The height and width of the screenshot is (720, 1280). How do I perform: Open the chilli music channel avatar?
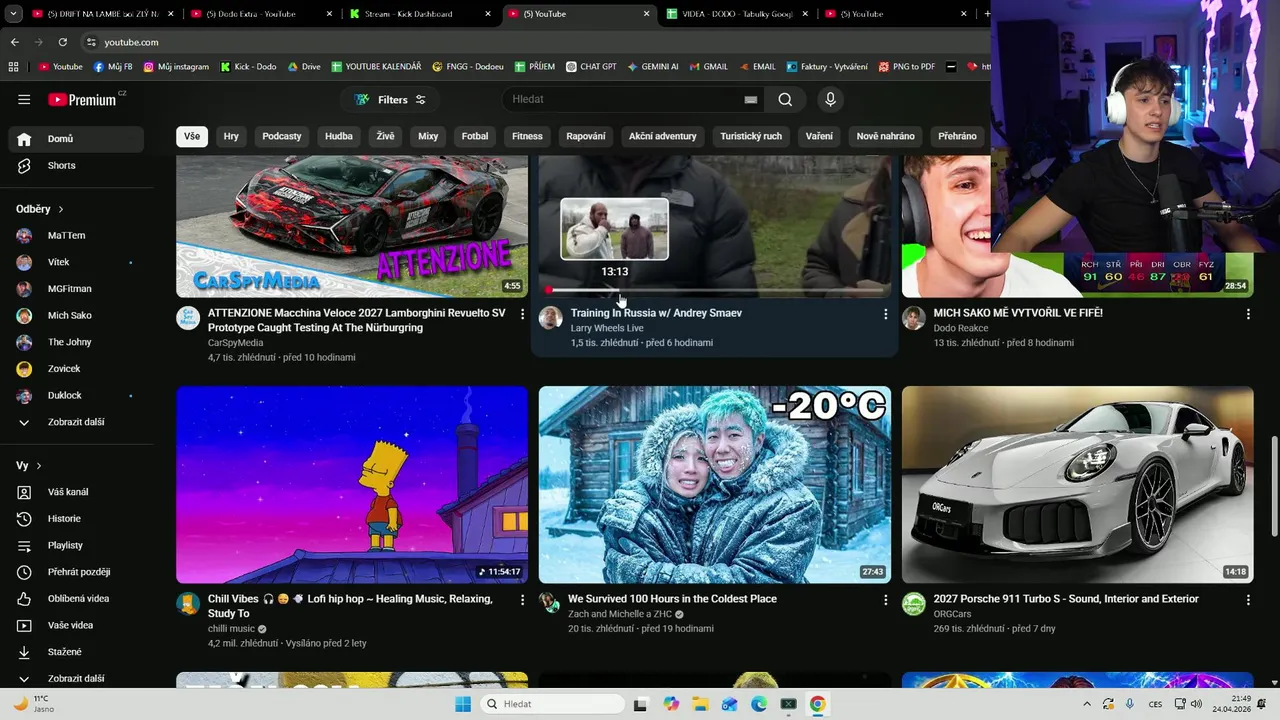tap(188, 603)
